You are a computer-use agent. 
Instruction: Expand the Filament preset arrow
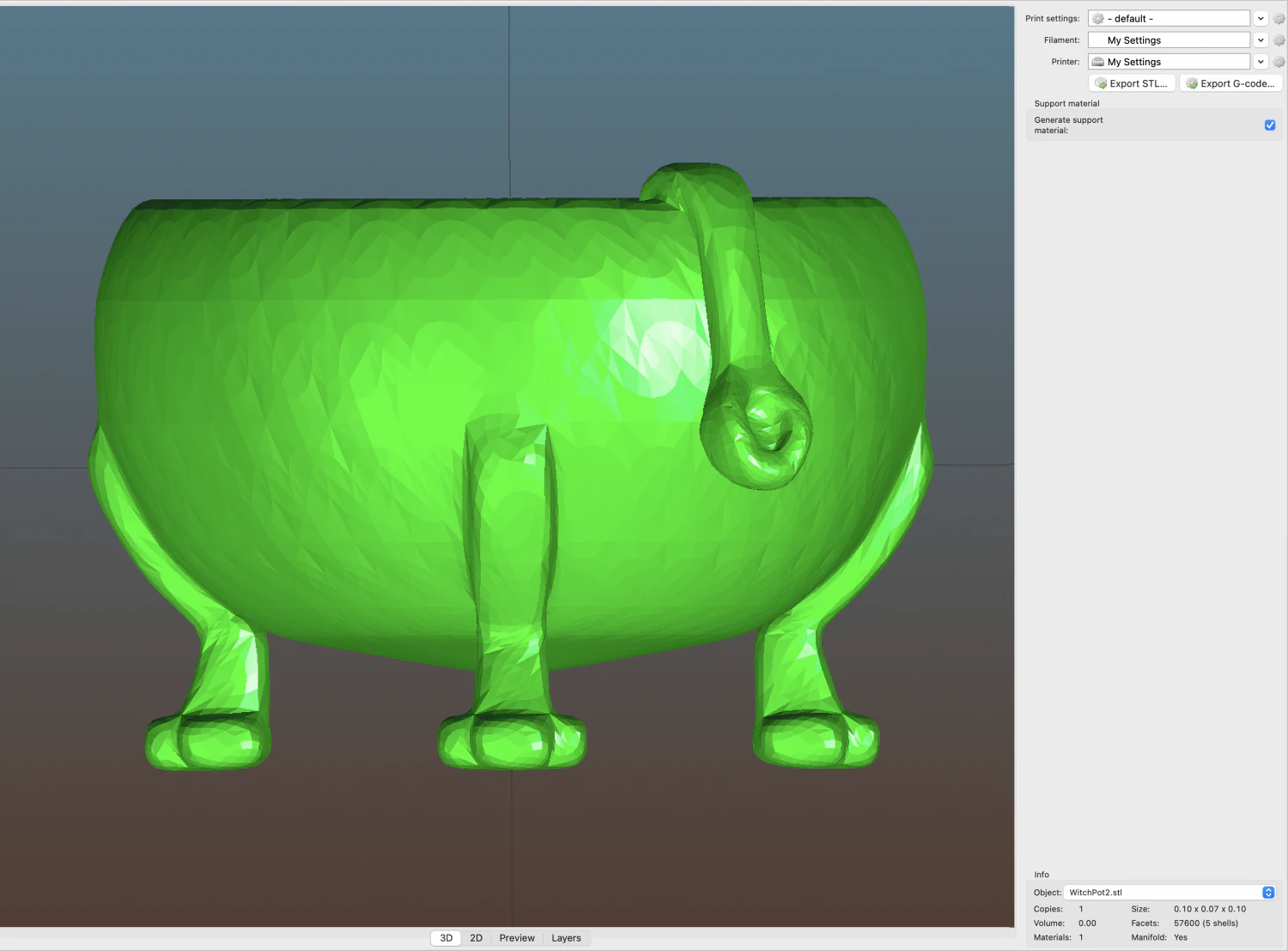click(1261, 40)
